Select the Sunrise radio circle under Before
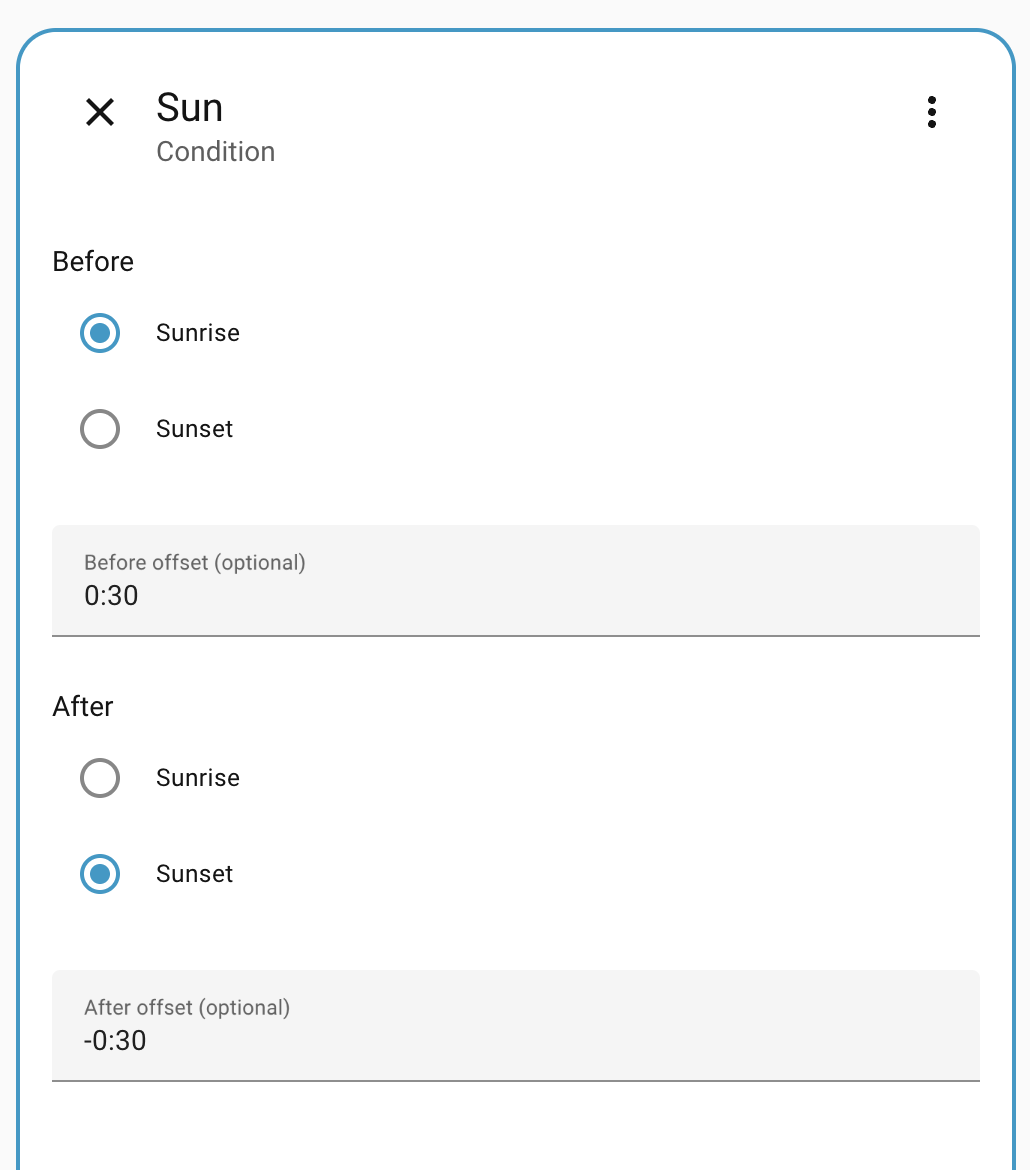 [x=100, y=333]
